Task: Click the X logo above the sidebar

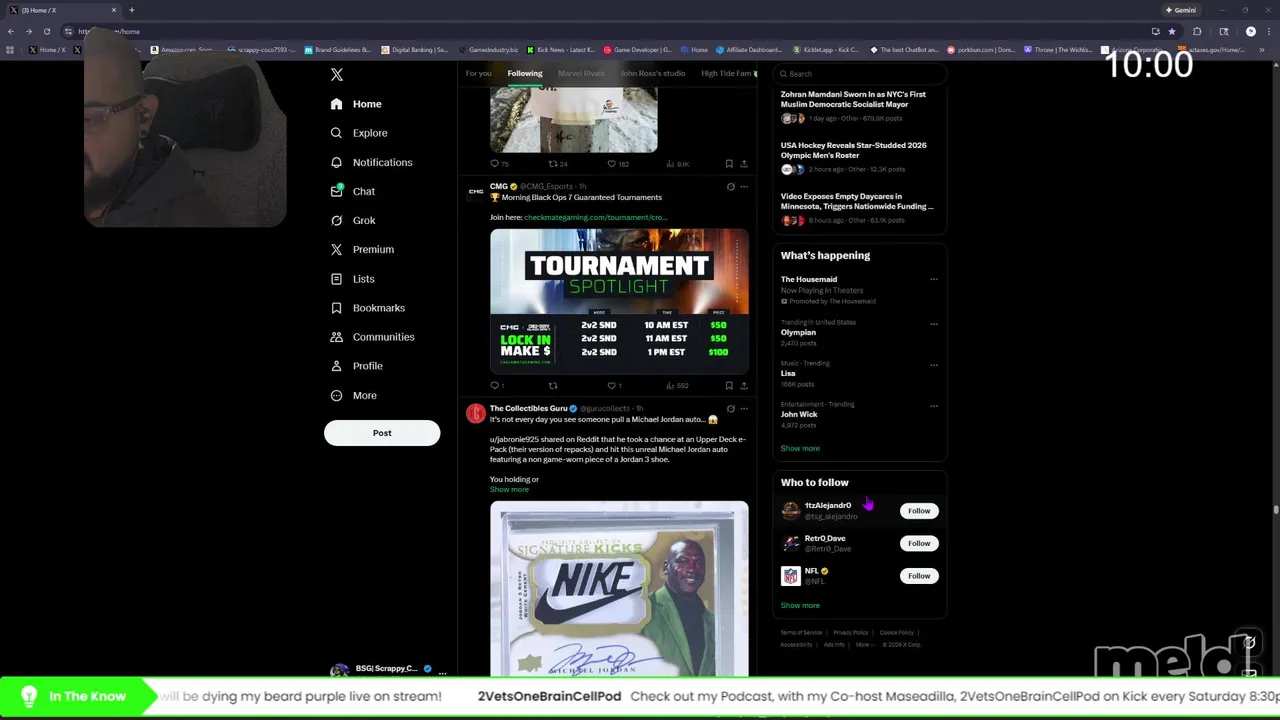Action: (x=337, y=75)
